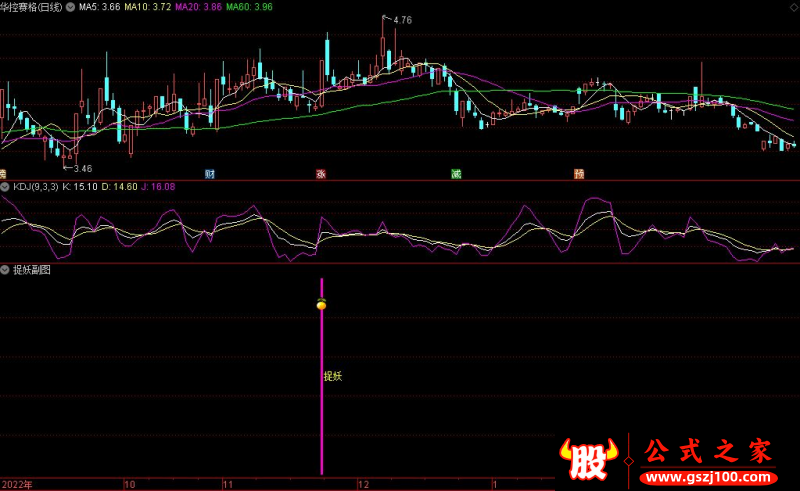Click the MA10: 3.72 label
Viewport: 800px width, 491px height.
(x=147, y=7)
